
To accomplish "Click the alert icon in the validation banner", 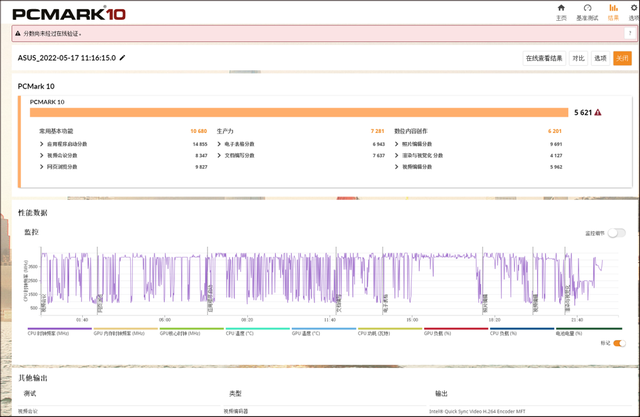I will coord(18,33).
